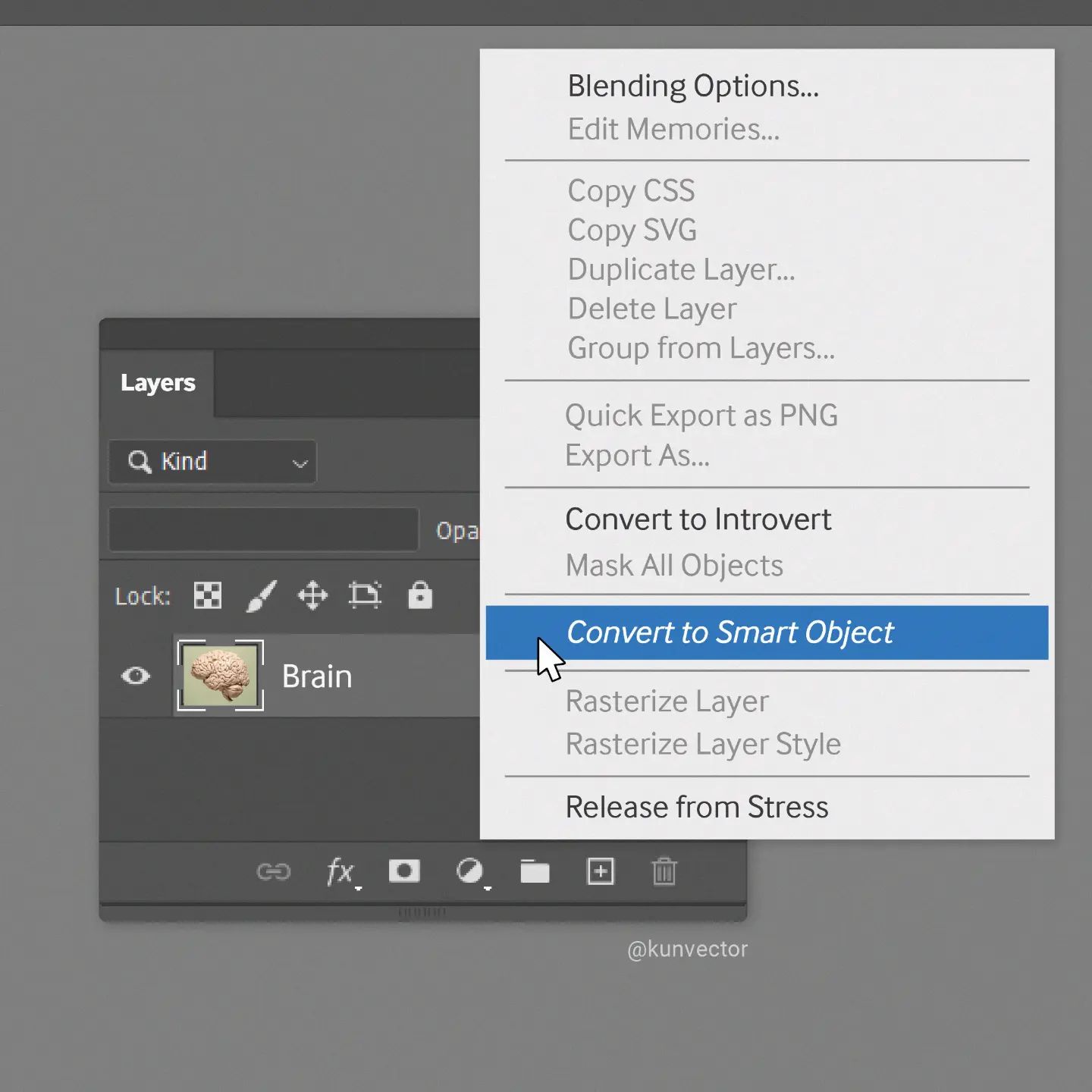This screenshot has height=1092, width=1092.
Task: Click the link layers icon
Action: click(x=274, y=872)
